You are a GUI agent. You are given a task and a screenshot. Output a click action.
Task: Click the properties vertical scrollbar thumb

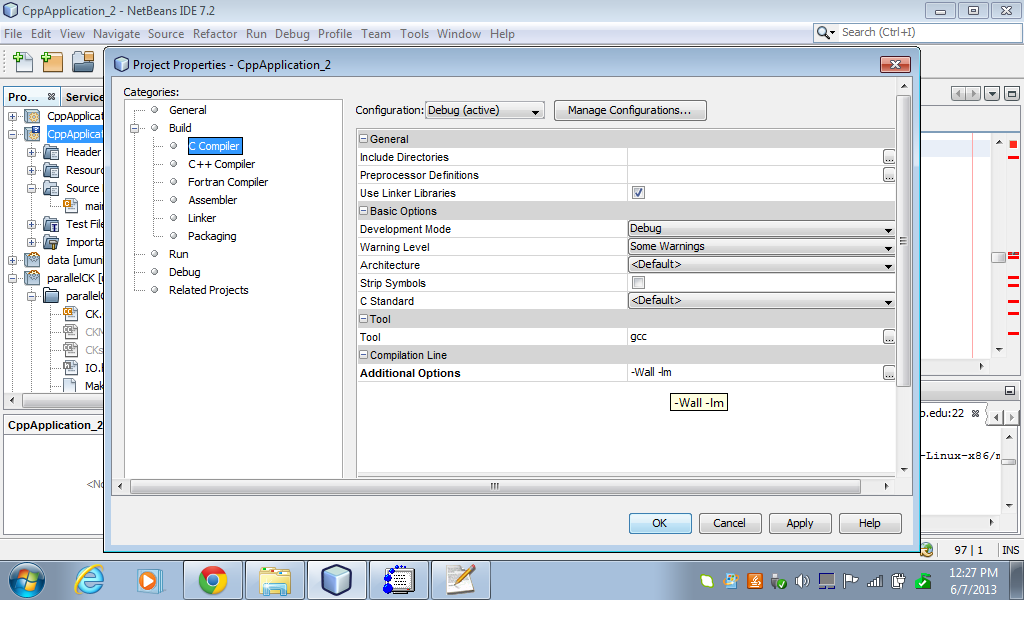point(904,241)
